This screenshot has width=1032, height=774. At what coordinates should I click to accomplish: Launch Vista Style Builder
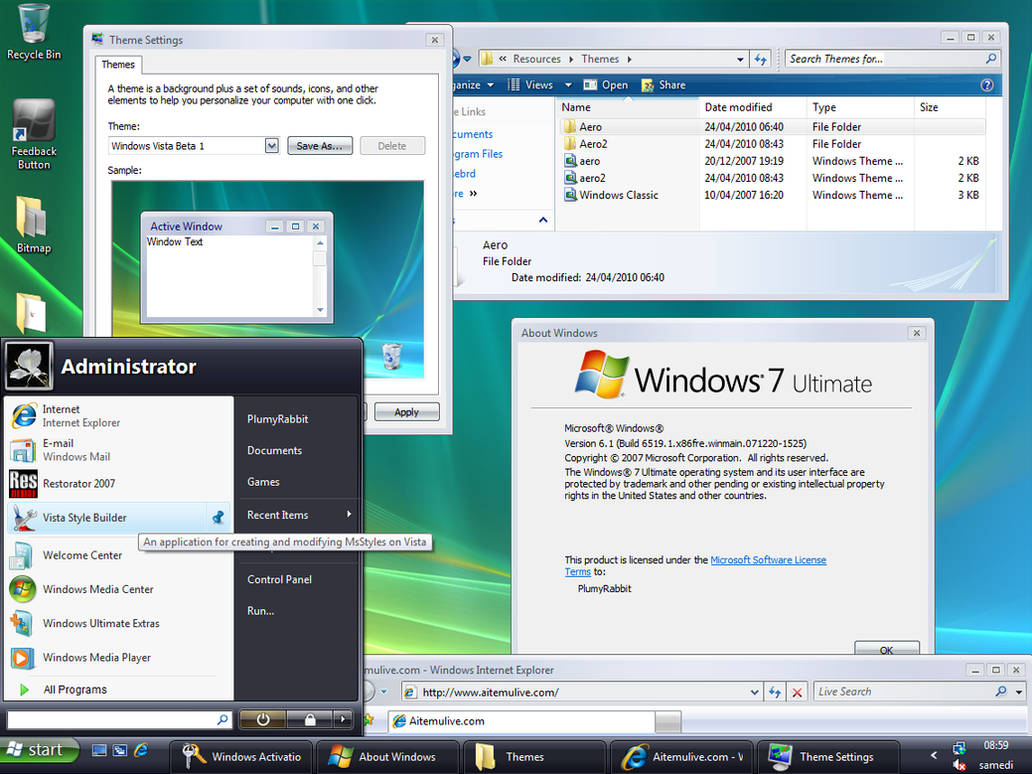(x=85, y=518)
